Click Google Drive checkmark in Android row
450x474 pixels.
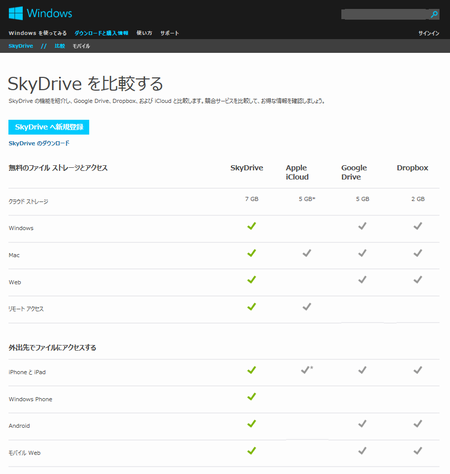(x=362, y=424)
